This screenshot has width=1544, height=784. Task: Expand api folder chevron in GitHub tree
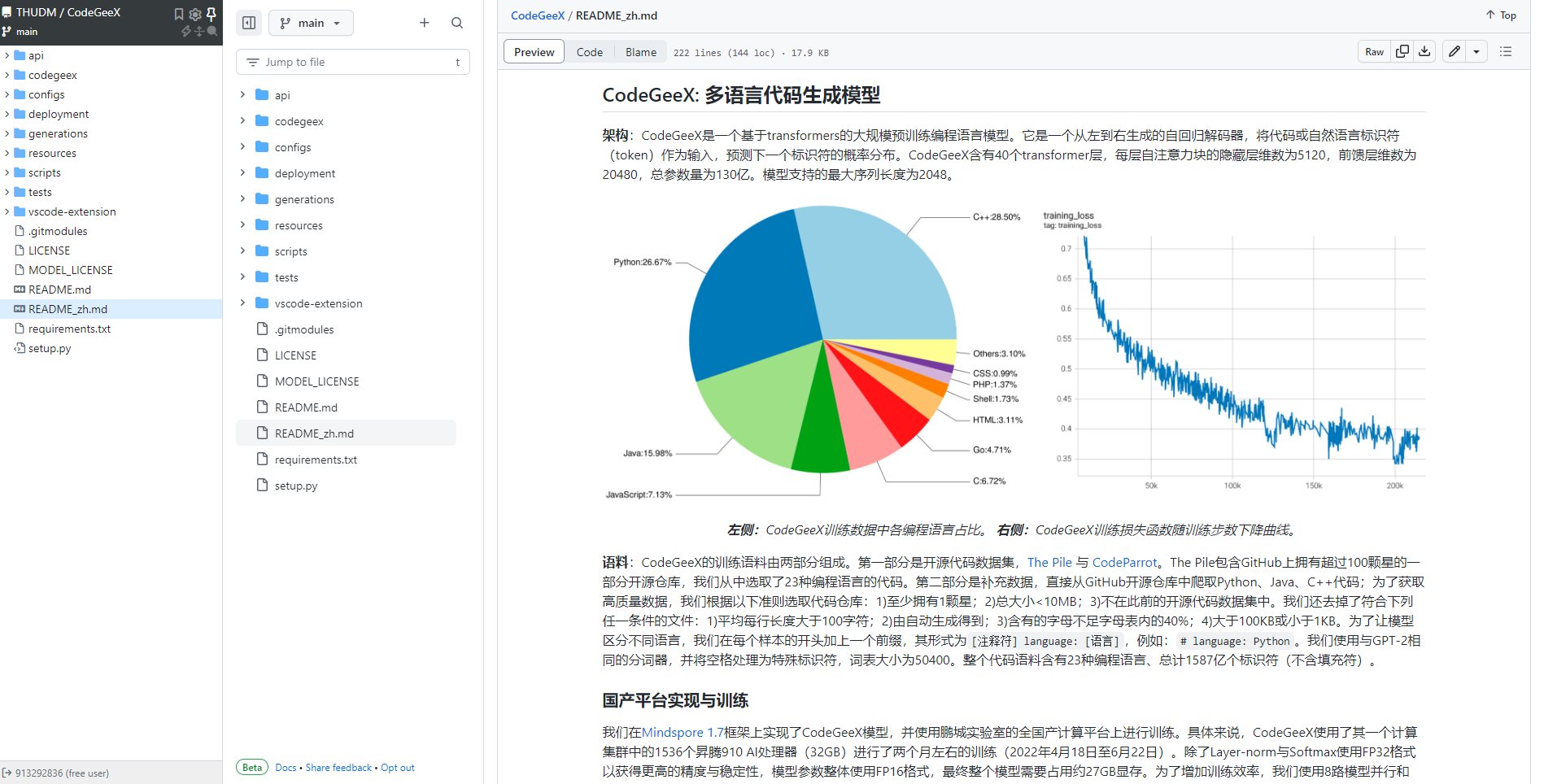pos(242,94)
